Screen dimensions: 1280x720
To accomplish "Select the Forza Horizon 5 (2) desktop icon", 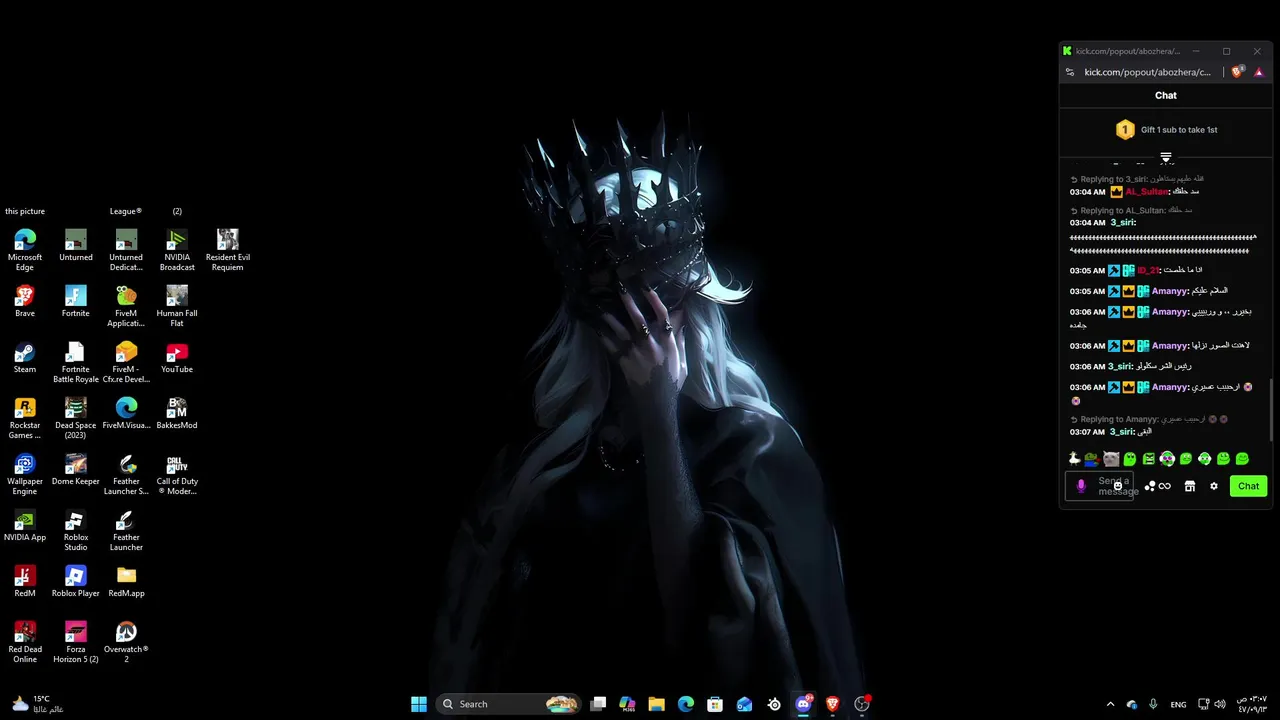I will (76, 642).
